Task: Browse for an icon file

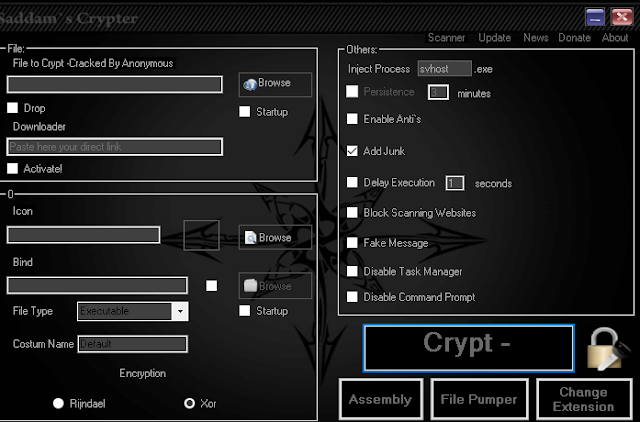Action: click(275, 238)
